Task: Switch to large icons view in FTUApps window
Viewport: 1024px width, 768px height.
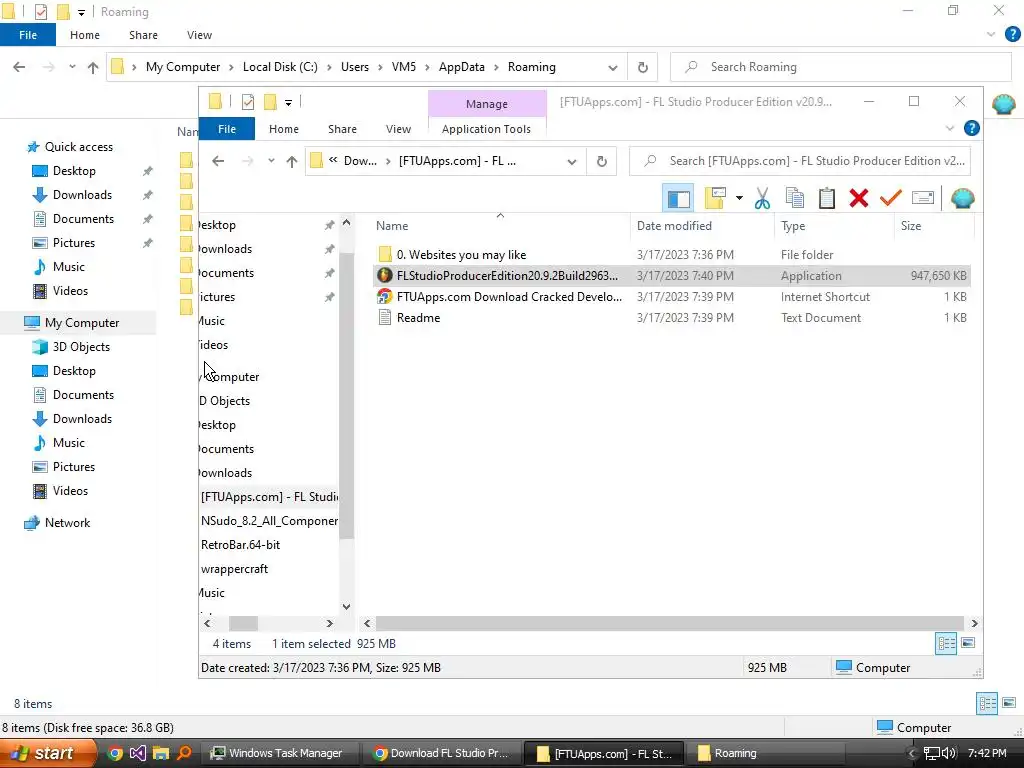Action: point(968,643)
